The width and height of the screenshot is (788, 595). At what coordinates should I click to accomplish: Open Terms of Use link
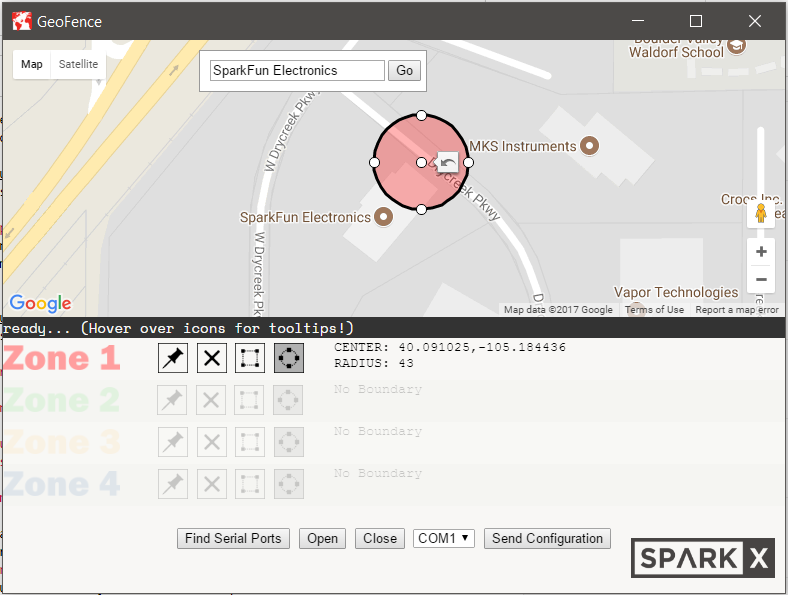click(x=654, y=310)
